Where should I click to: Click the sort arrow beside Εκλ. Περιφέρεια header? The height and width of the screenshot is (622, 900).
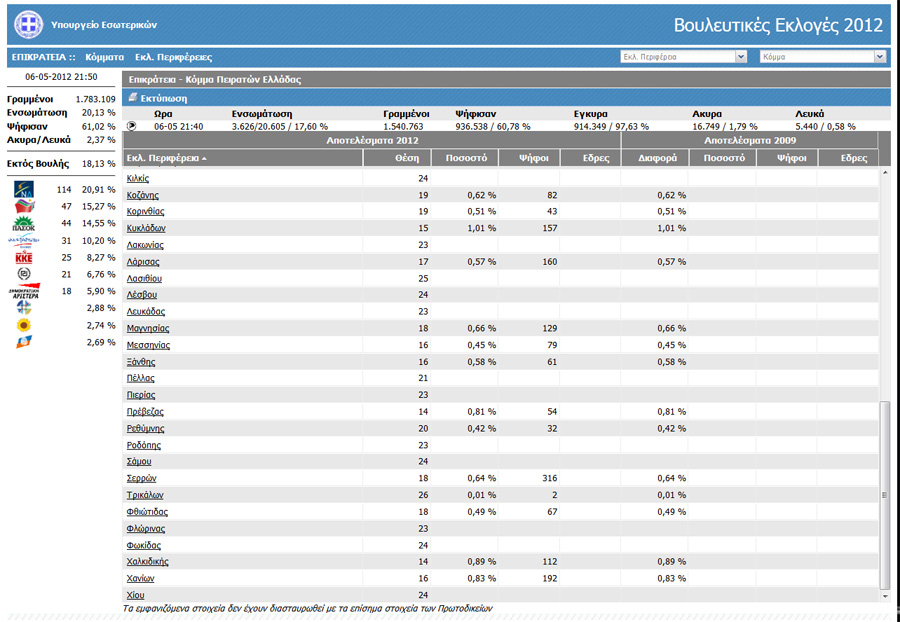coord(204,158)
